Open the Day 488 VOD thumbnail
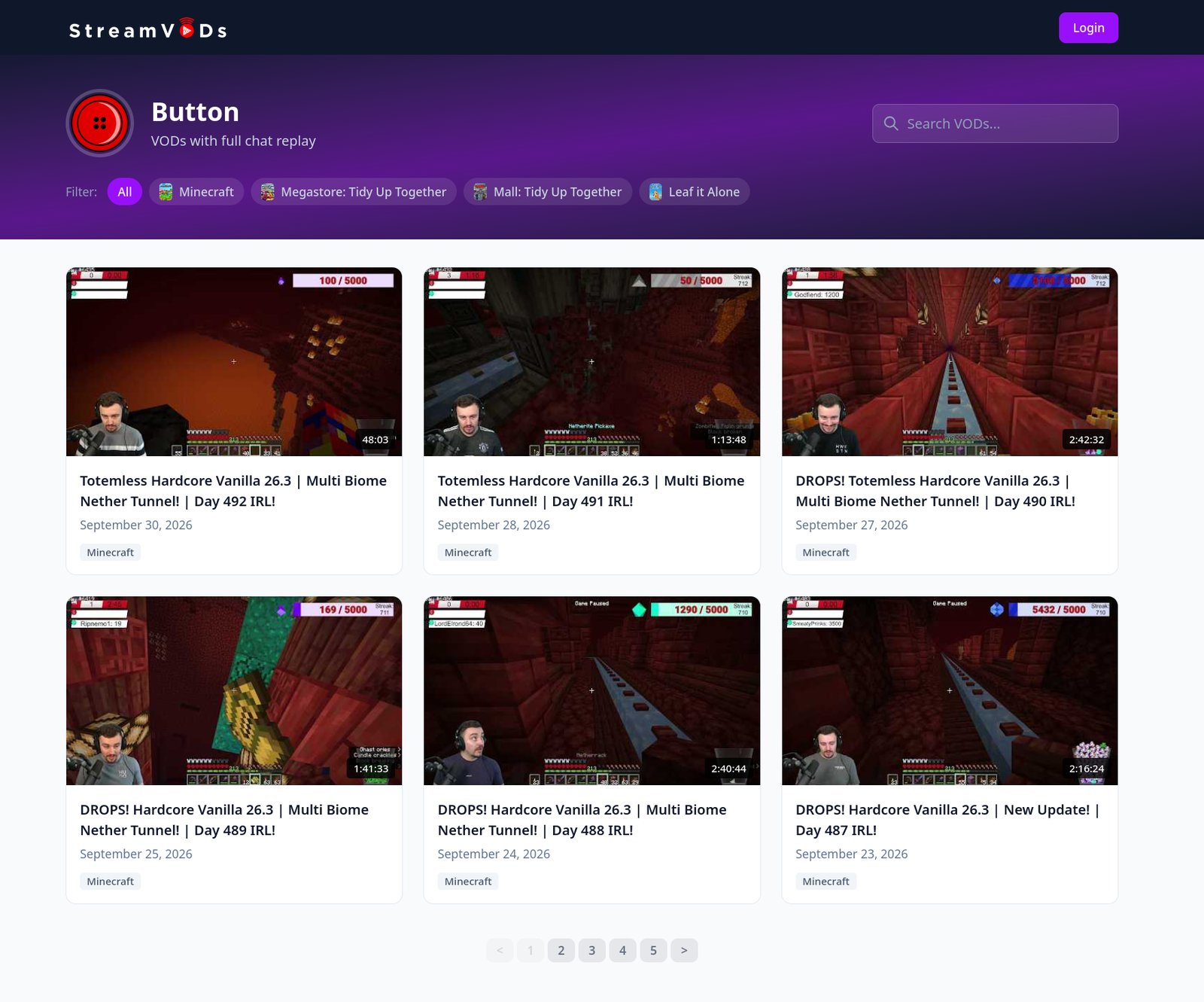Screen dimensions: 1204x1002 click(591, 691)
